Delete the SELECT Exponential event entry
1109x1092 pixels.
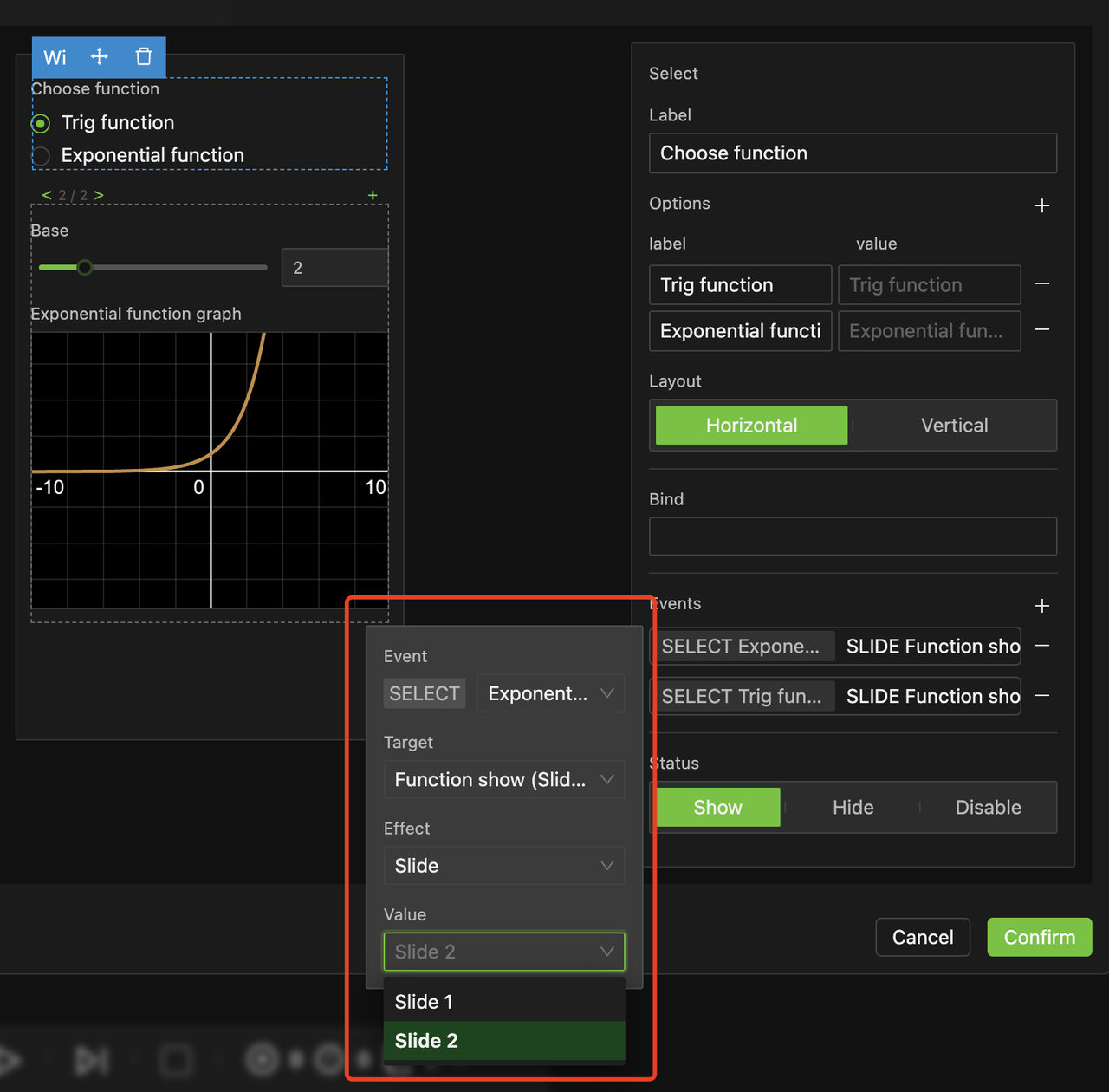pos(1042,647)
